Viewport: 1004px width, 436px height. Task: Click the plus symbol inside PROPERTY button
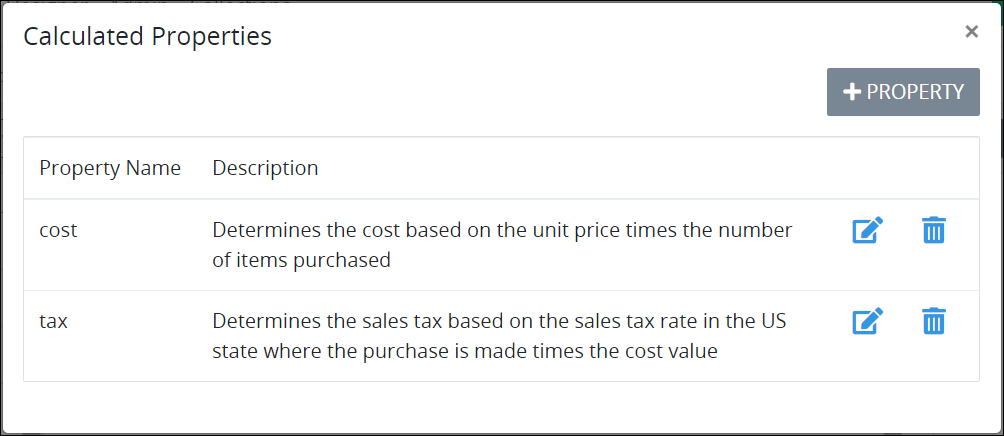pos(852,92)
